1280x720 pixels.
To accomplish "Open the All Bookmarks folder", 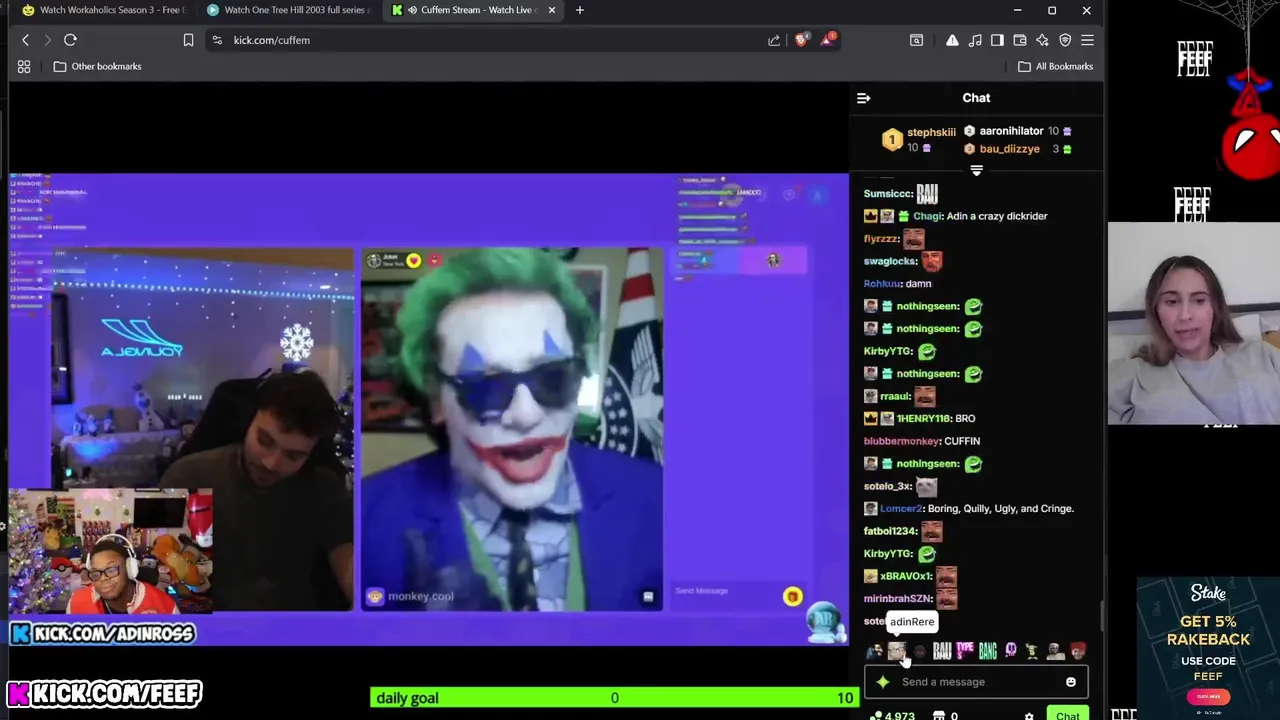I will coord(1056,66).
